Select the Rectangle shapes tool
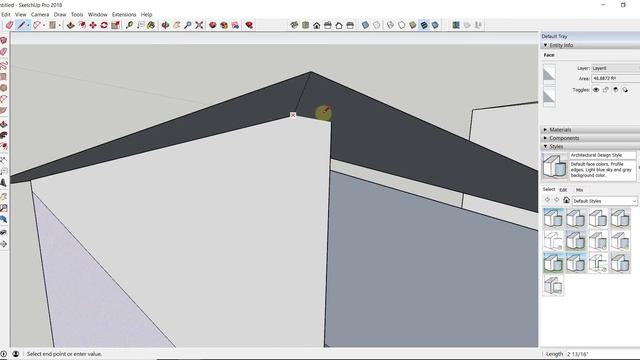The height and width of the screenshot is (360, 640). 52,25
